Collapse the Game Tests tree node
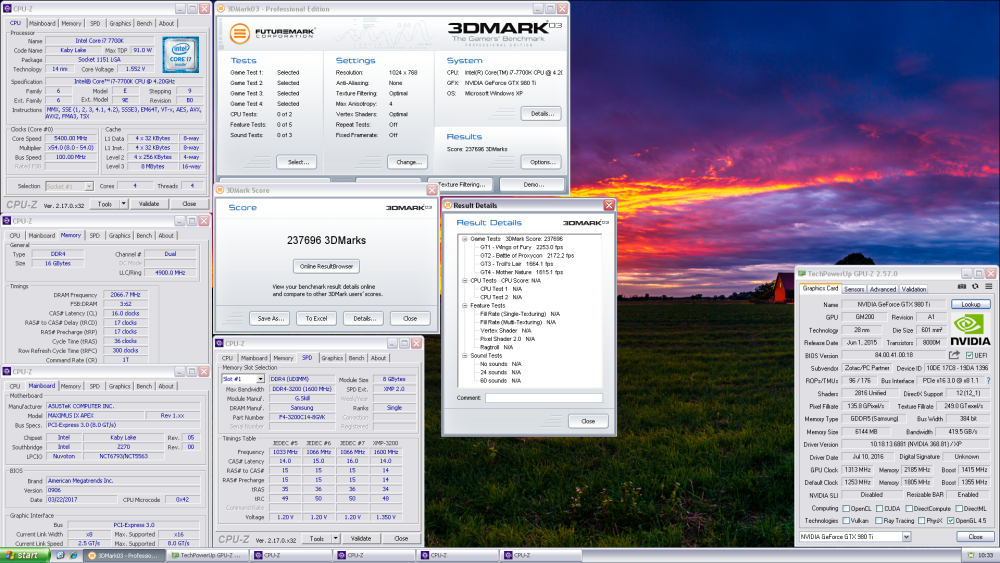Screen dimensions: 1000x563 tap(463, 239)
